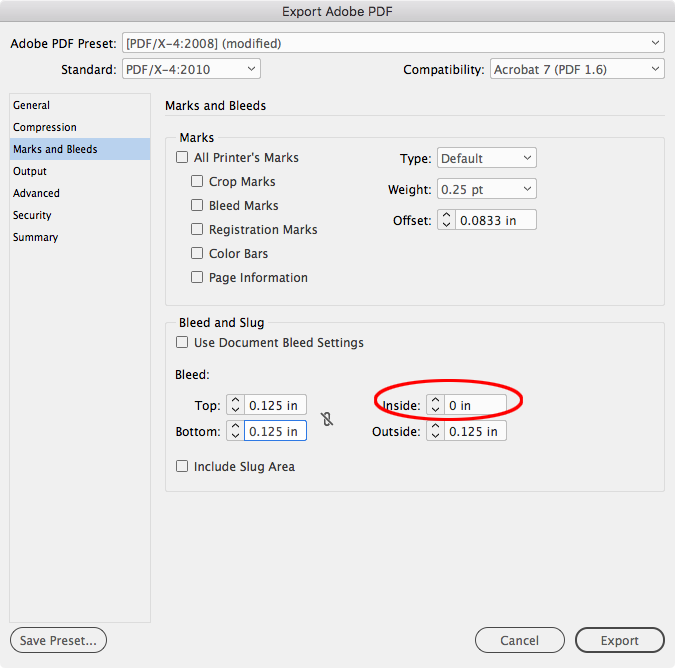Open the Standard dropdown

tap(191, 69)
